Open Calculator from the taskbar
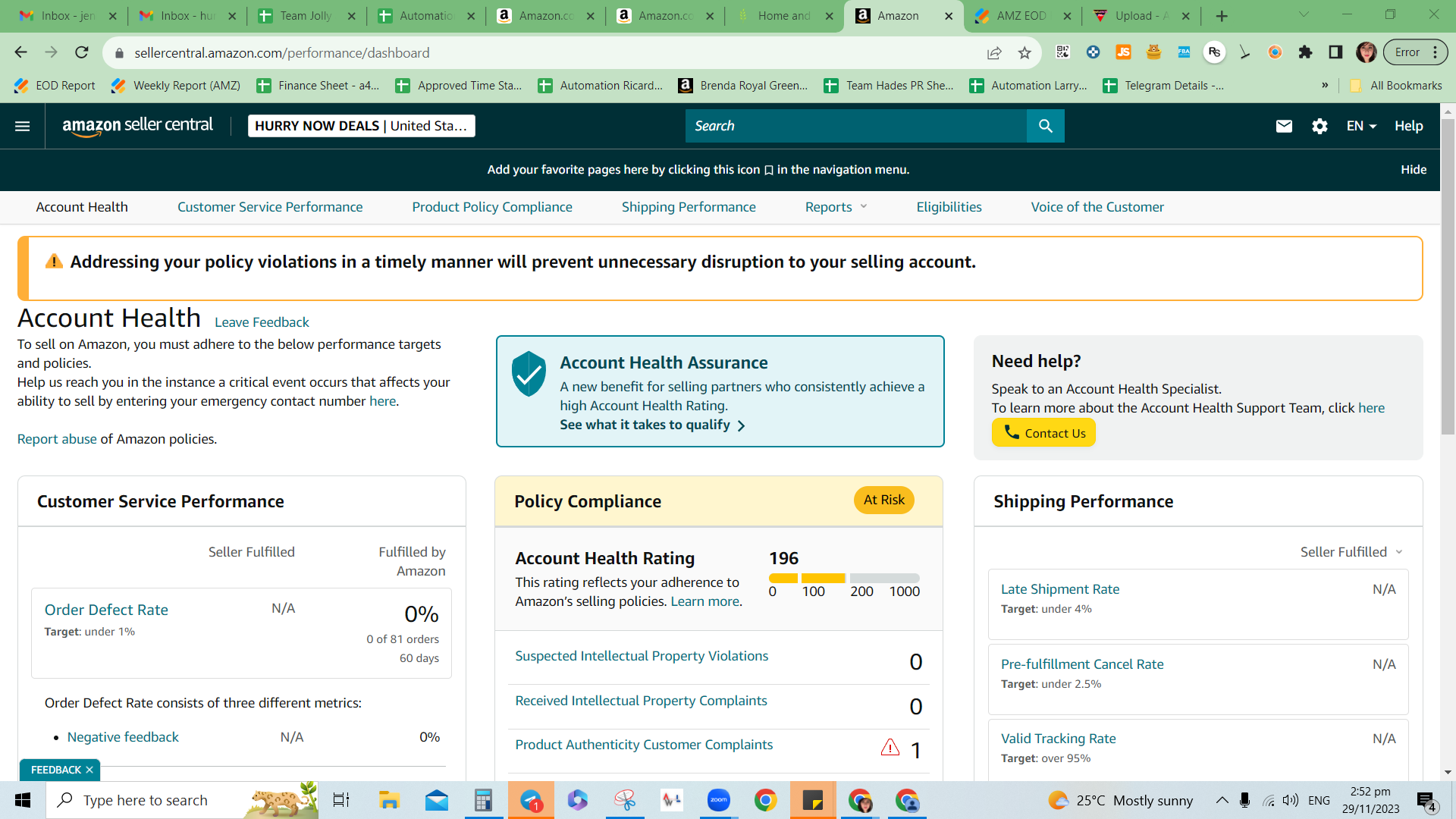The height and width of the screenshot is (819, 1456). (483, 800)
